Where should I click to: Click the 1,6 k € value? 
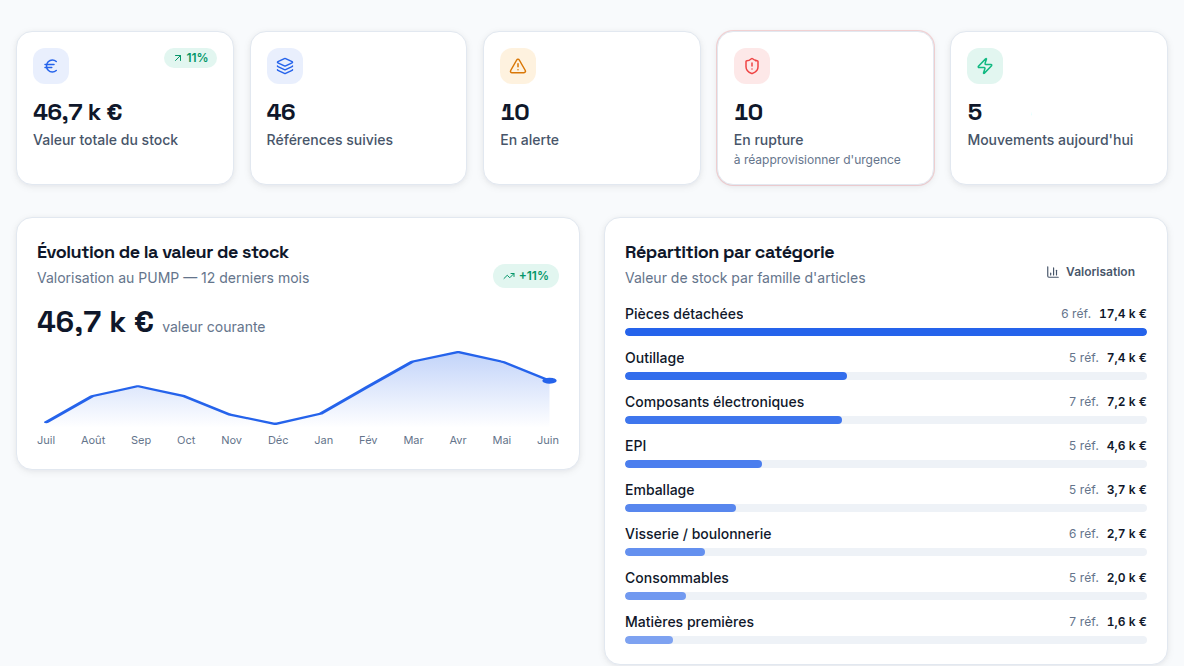click(1127, 622)
